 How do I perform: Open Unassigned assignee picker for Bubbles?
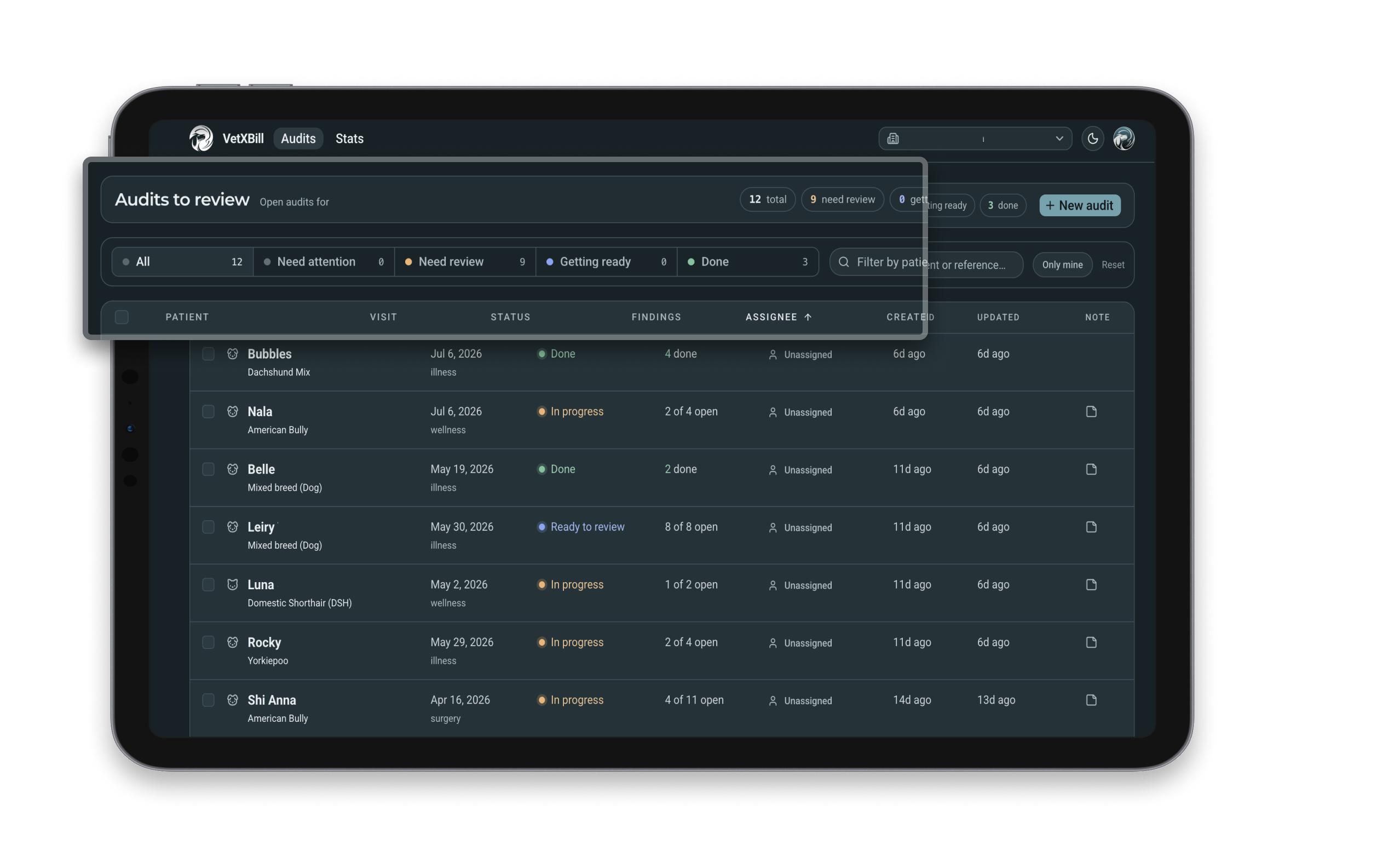click(x=800, y=355)
